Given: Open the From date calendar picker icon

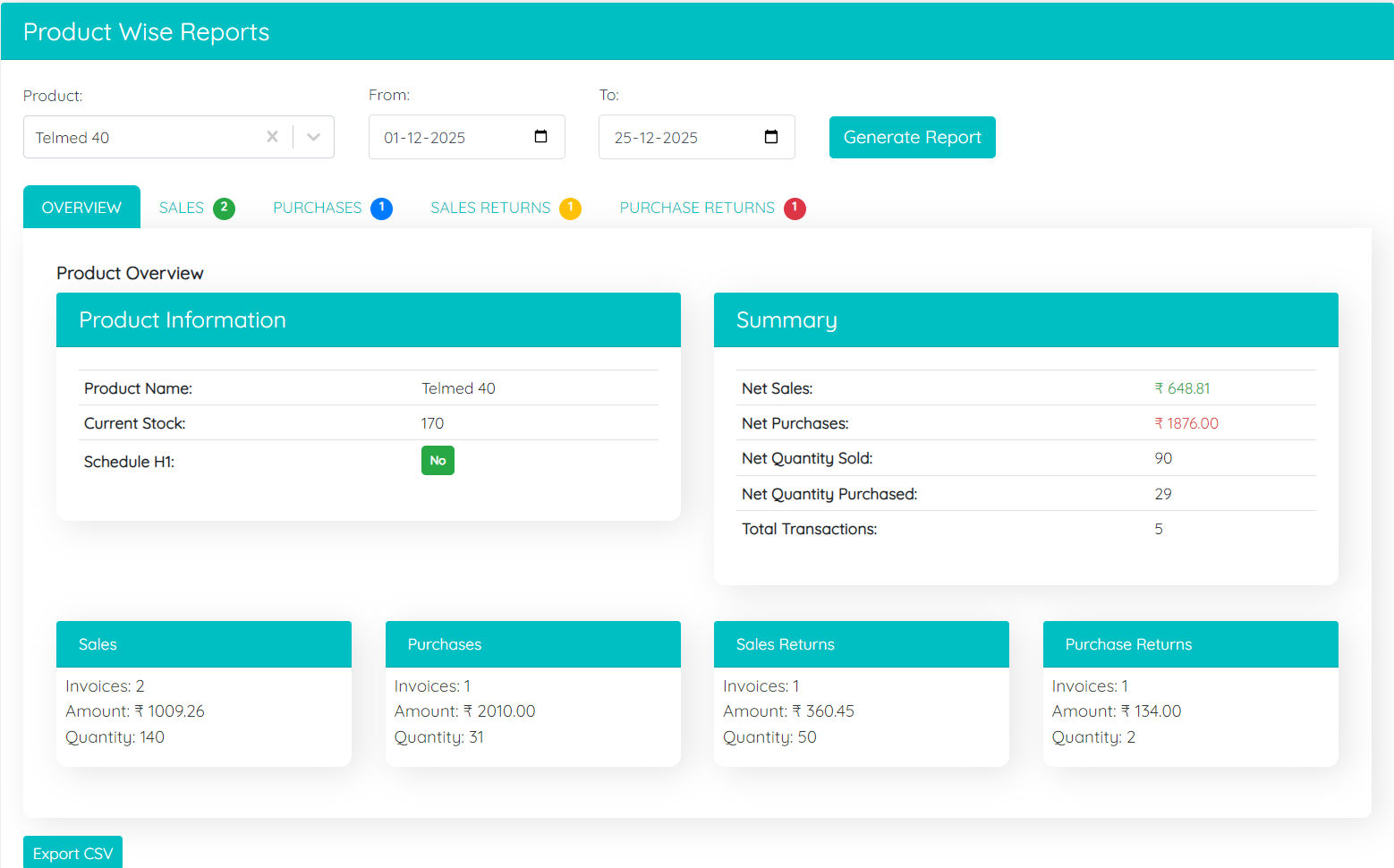Looking at the screenshot, I should pos(540,137).
